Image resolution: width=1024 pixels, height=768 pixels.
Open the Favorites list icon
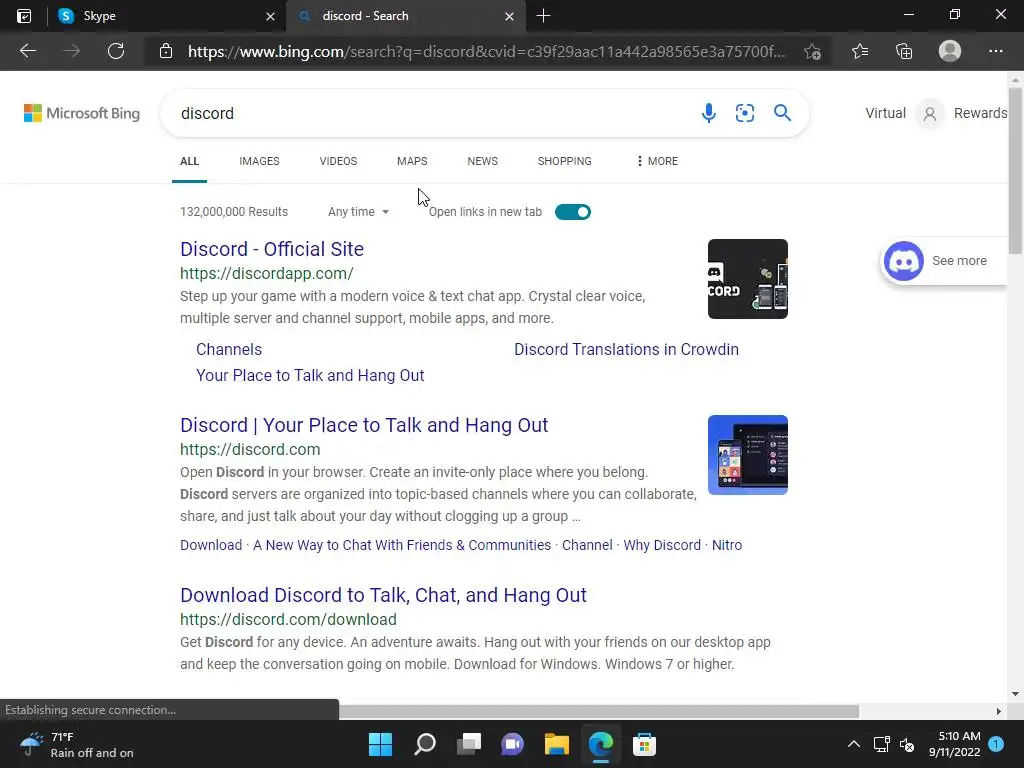(860, 51)
